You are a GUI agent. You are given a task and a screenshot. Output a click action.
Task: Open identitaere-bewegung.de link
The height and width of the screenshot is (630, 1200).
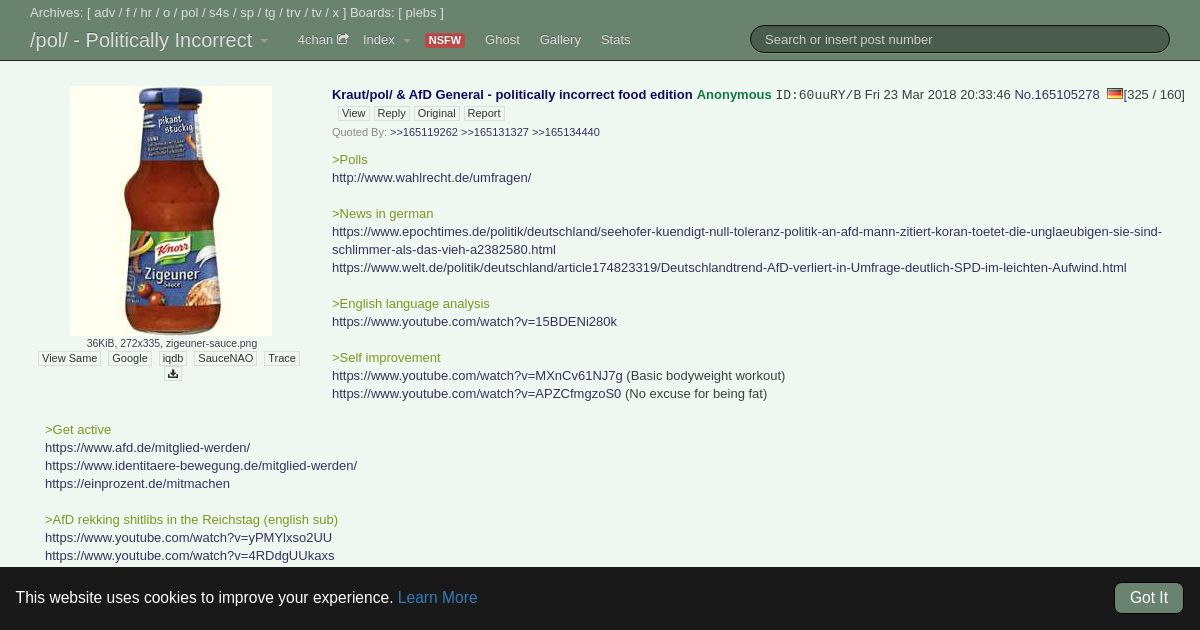pos(201,465)
